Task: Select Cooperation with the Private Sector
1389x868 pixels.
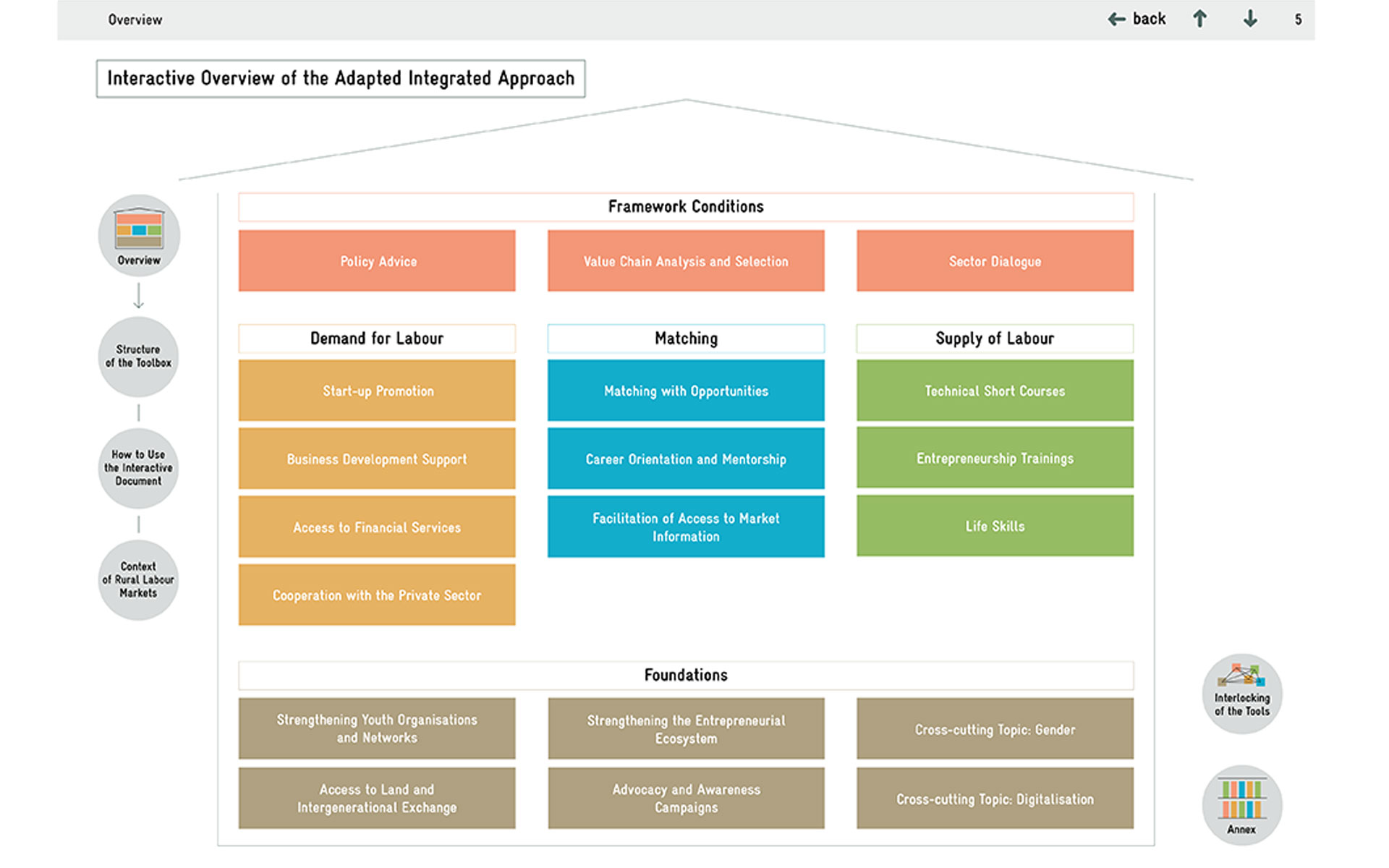Action: (x=377, y=595)
